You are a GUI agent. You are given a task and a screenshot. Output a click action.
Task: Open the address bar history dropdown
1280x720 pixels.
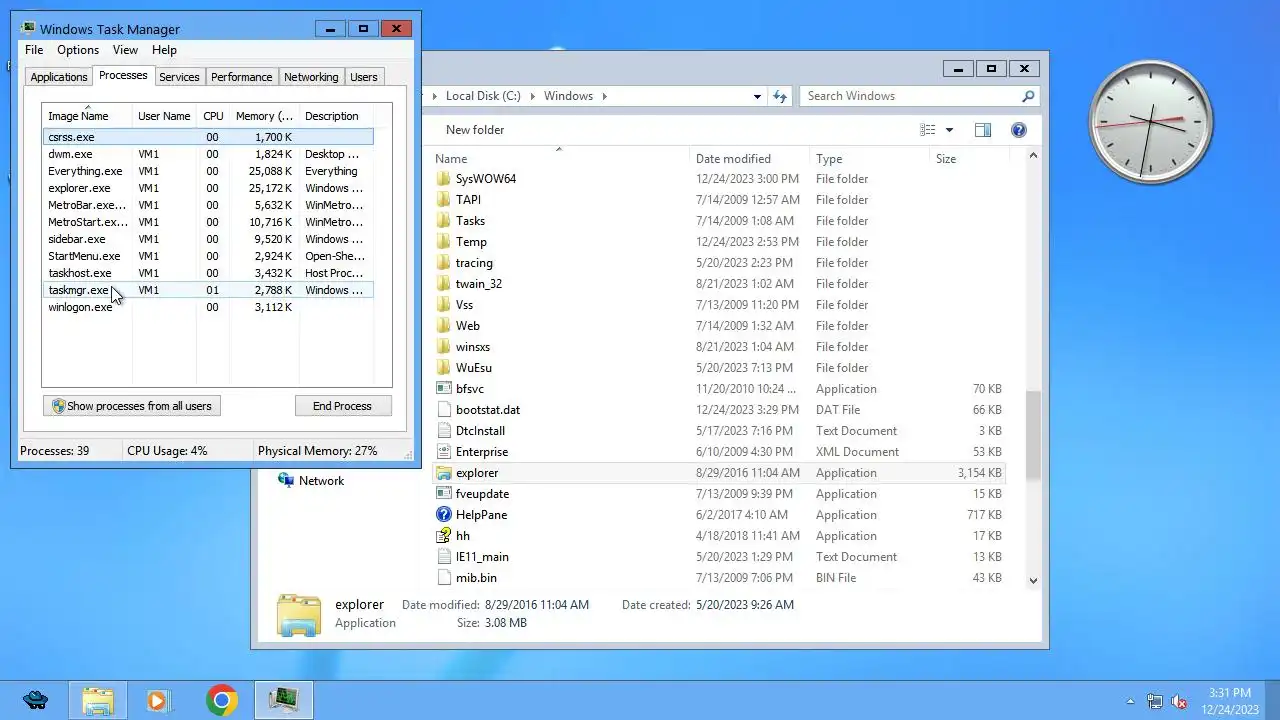pos(757,96)
